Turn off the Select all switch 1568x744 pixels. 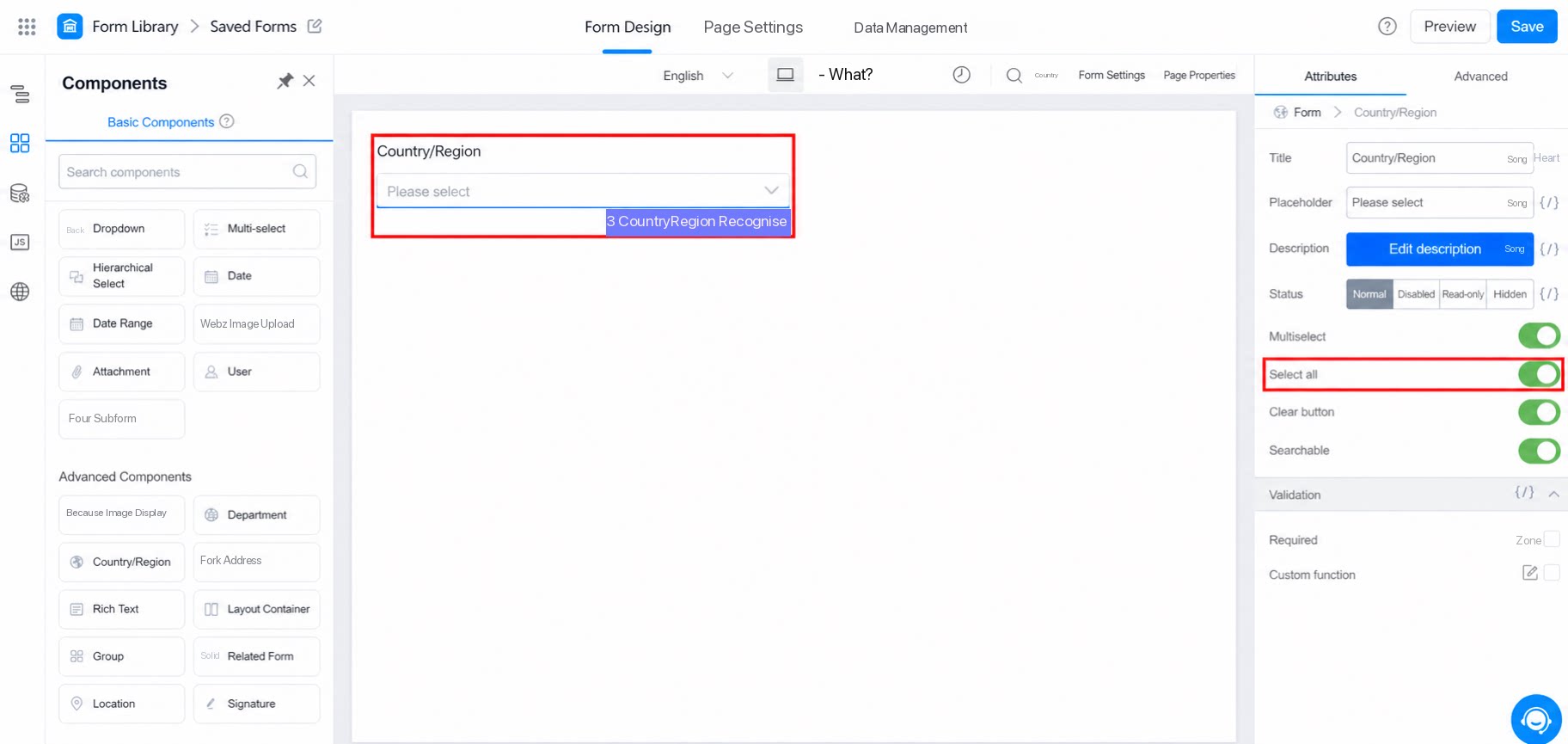(x=1539, y=374)
